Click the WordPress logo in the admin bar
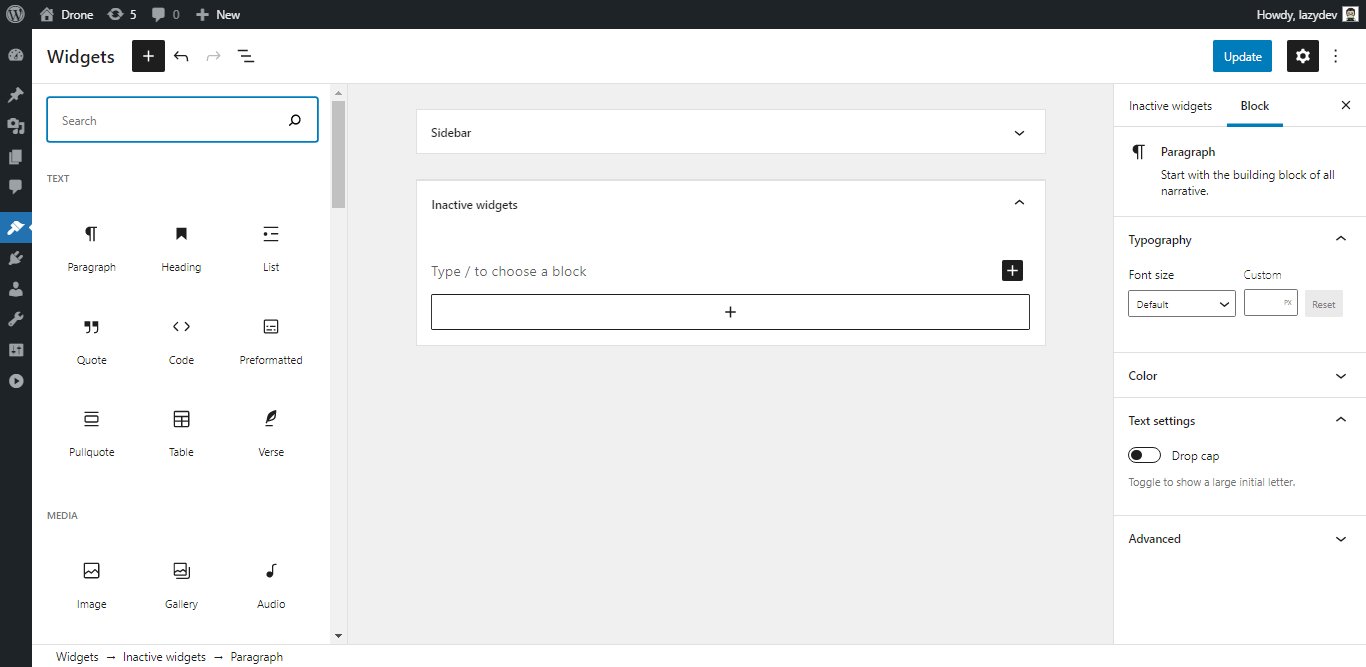The width and height of the screenshot is (1366, 667). coord(15,14)
